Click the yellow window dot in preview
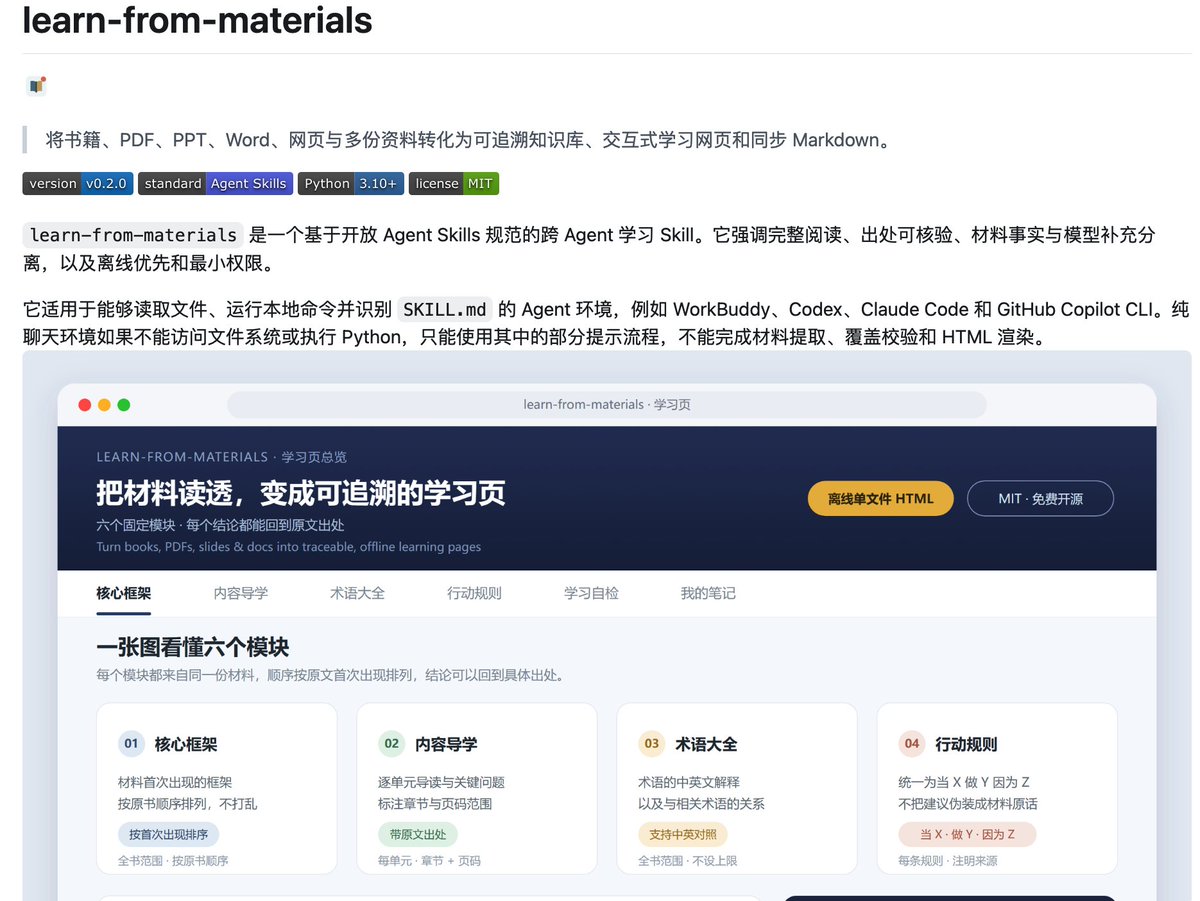1200x901 pixels. (x=104, y=405)
